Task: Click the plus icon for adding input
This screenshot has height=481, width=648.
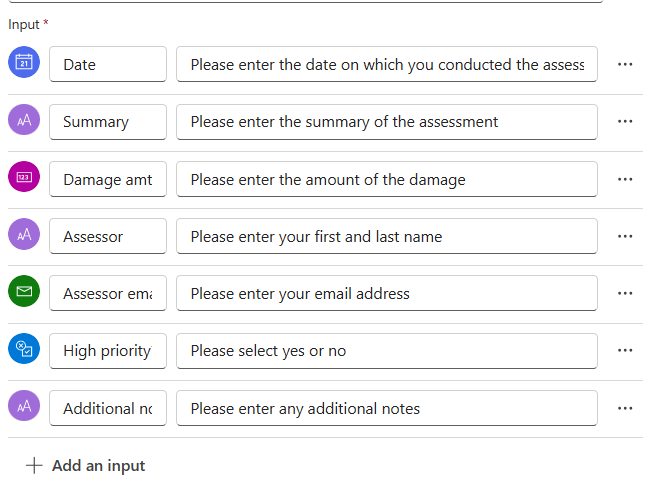Action: coord(35,465)
